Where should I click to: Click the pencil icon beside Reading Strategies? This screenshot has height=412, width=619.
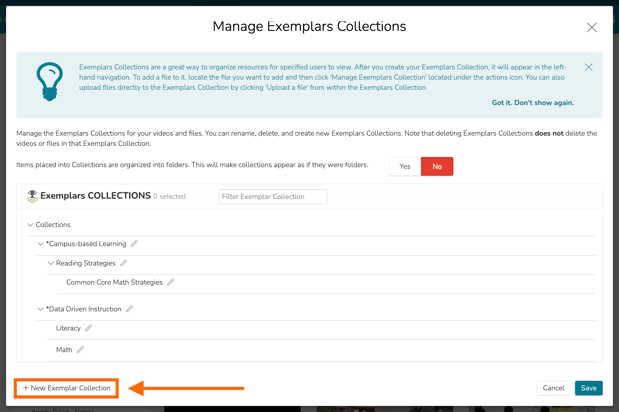124,263
